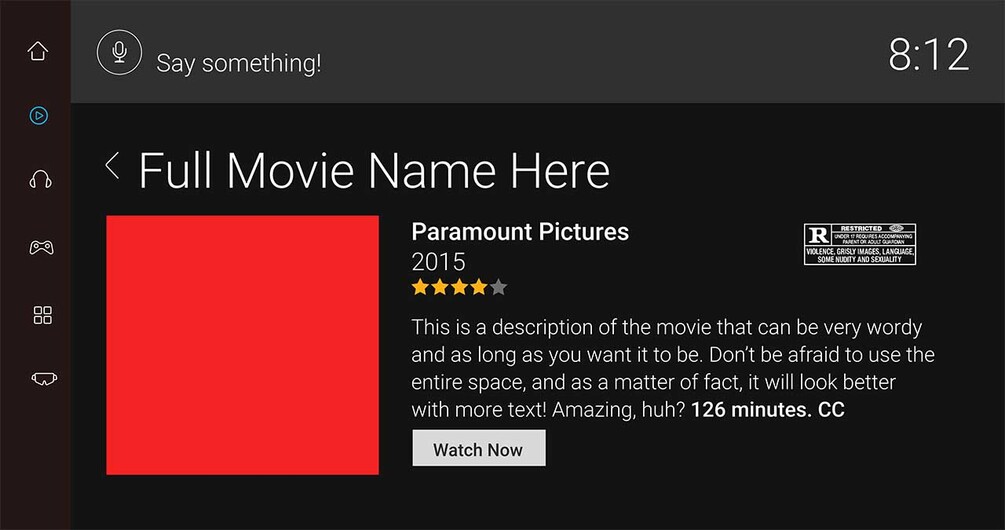The height and width of the screenshot is (530, 1005).
Task: Click the red movie poster thumbnail
Action: (x=242, y=344)
